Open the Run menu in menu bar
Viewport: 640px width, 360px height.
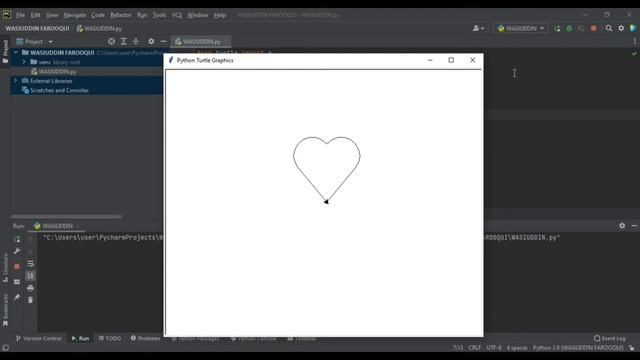click(x=142, y=15)
